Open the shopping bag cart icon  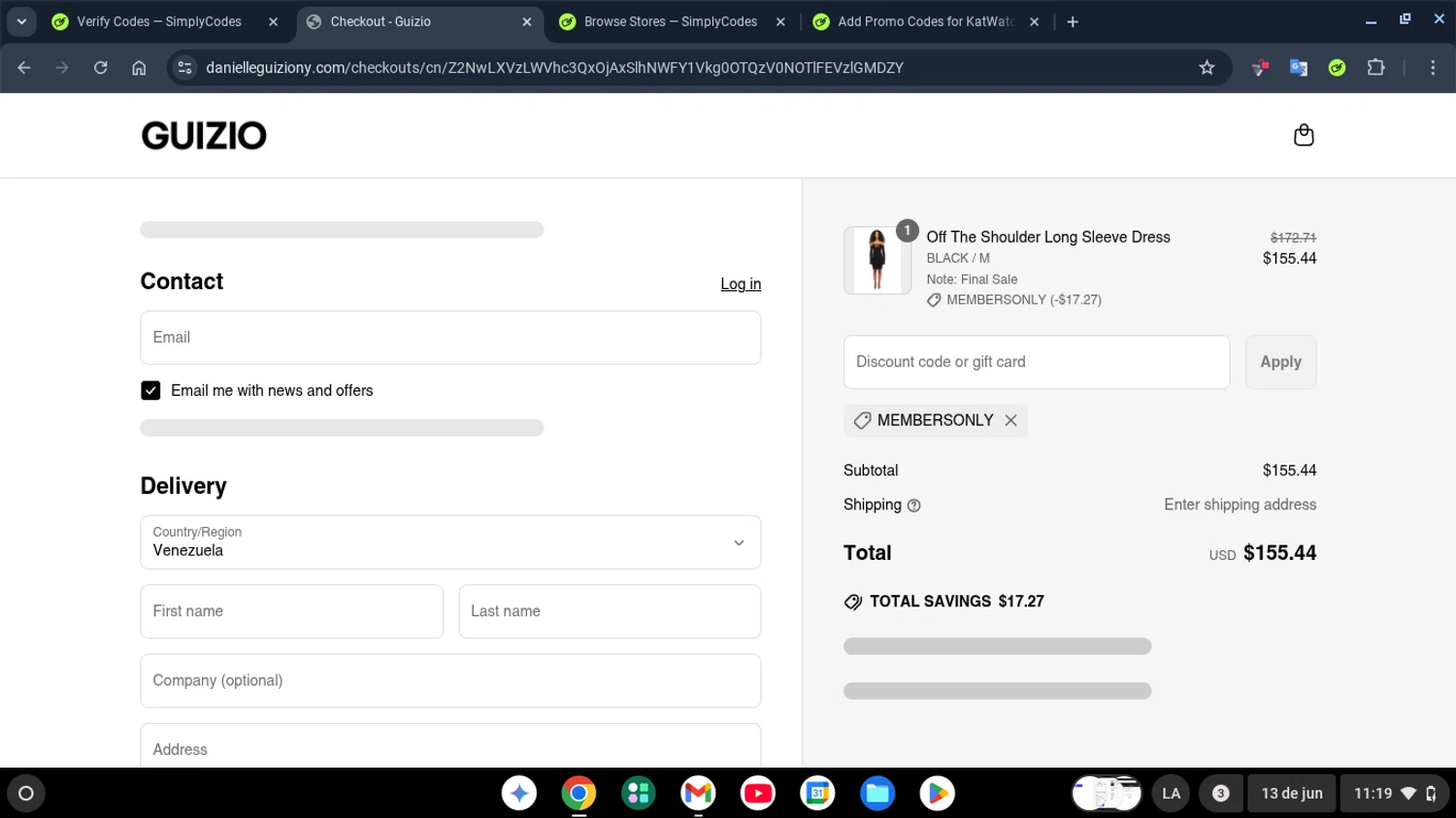click(1304, 135)
